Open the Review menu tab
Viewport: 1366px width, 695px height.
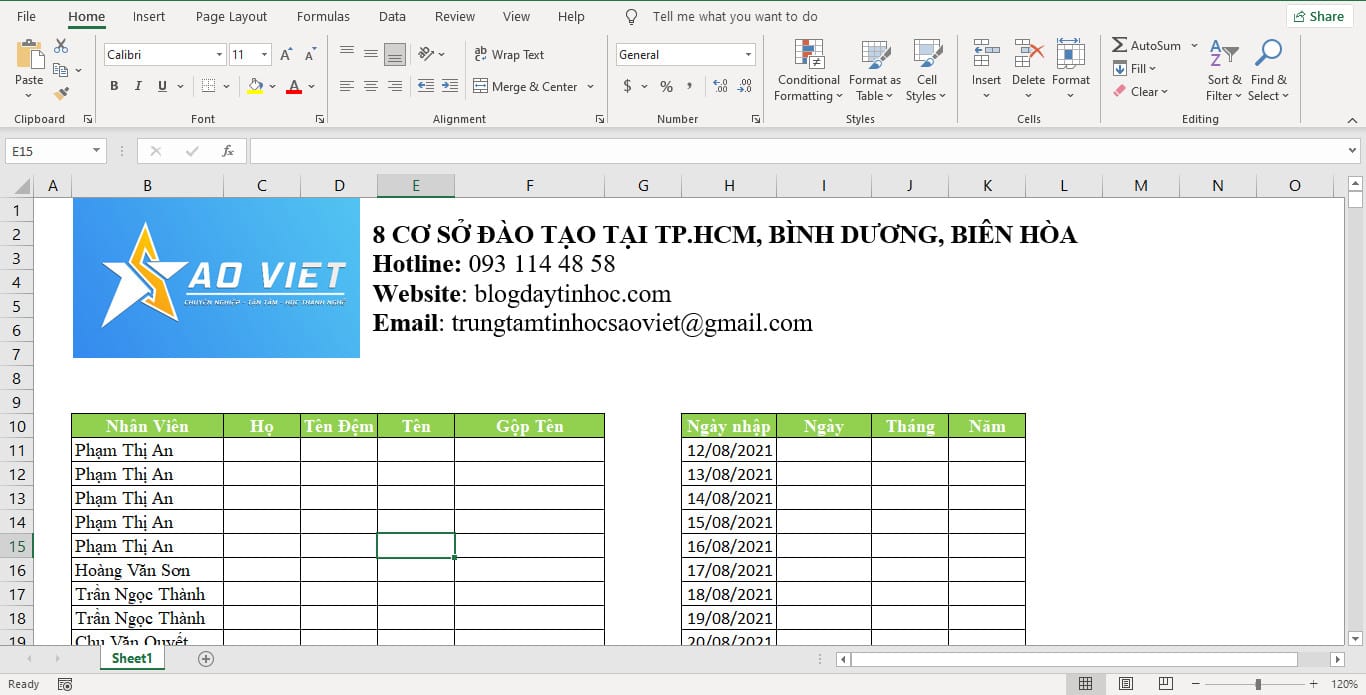[454, 16]
